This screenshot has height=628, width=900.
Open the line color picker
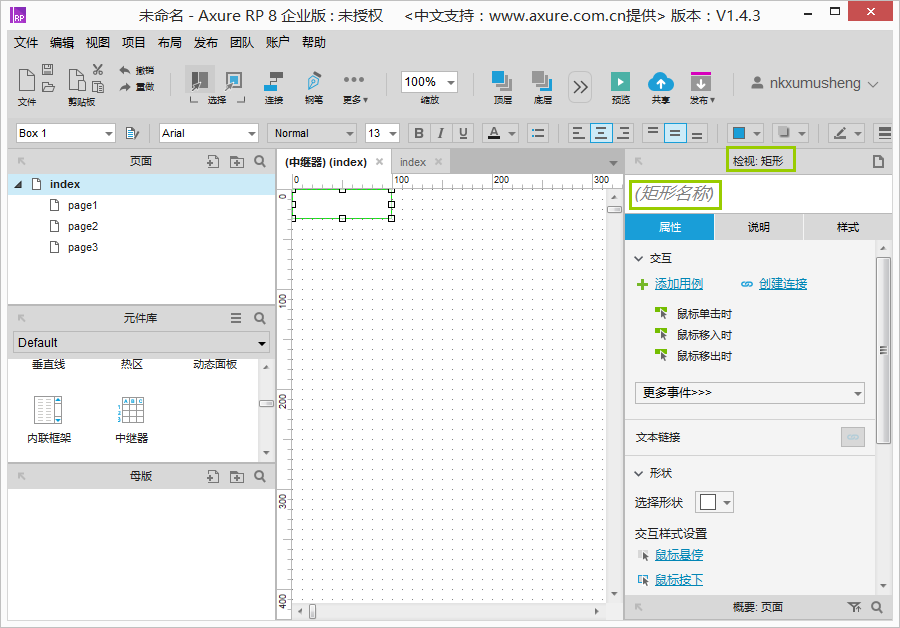click(x=846, y=133)
